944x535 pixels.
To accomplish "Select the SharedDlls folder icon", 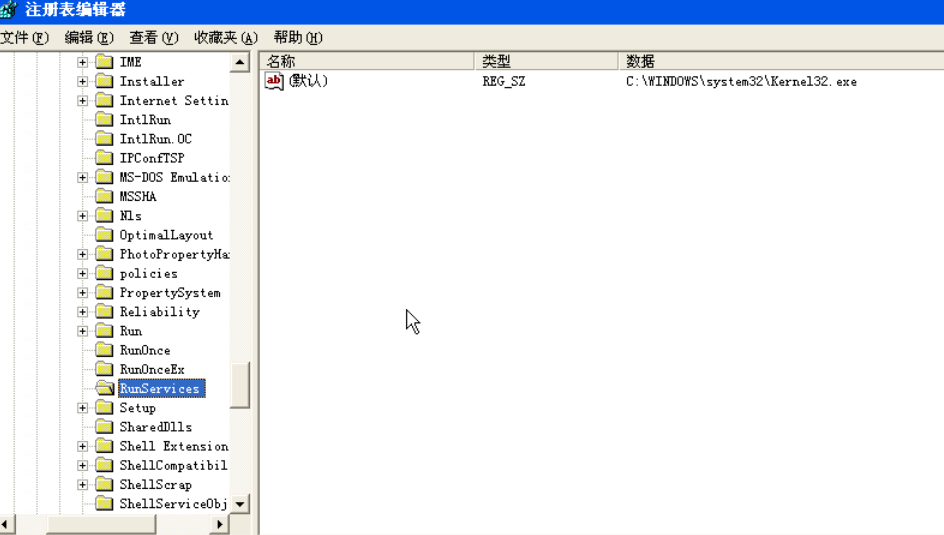I will click(x=105, y=427).
